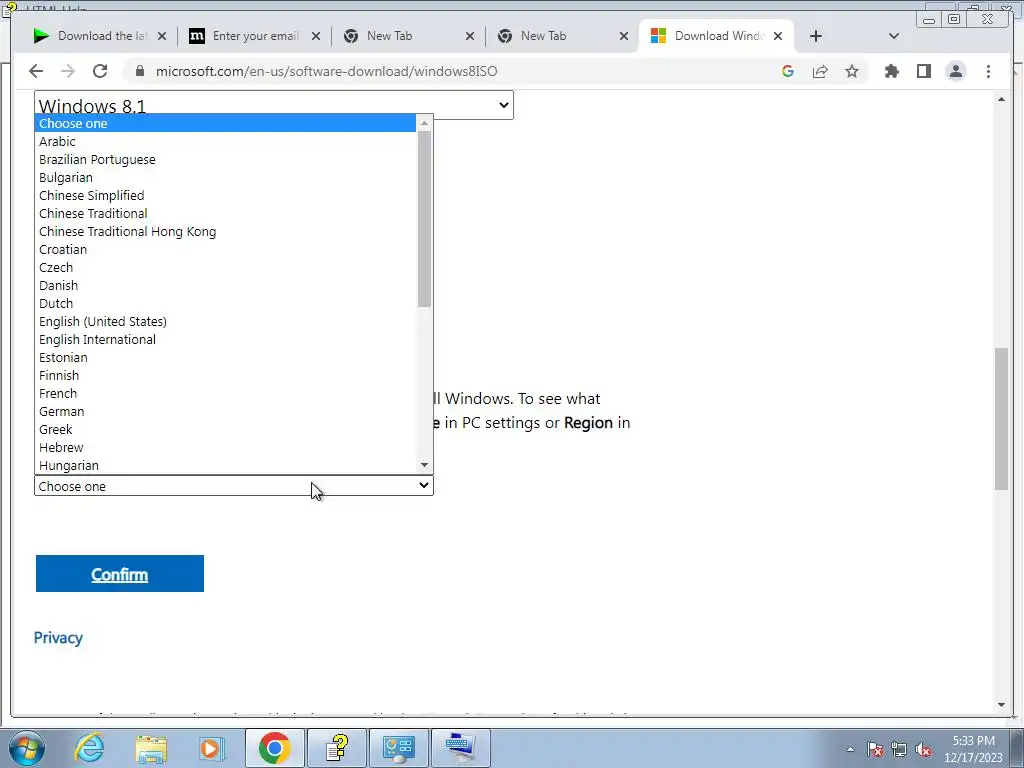This screenshot has width=1024, height=768.
Task: Select Hungarian from the list
Action: click(x=225, y=466)
